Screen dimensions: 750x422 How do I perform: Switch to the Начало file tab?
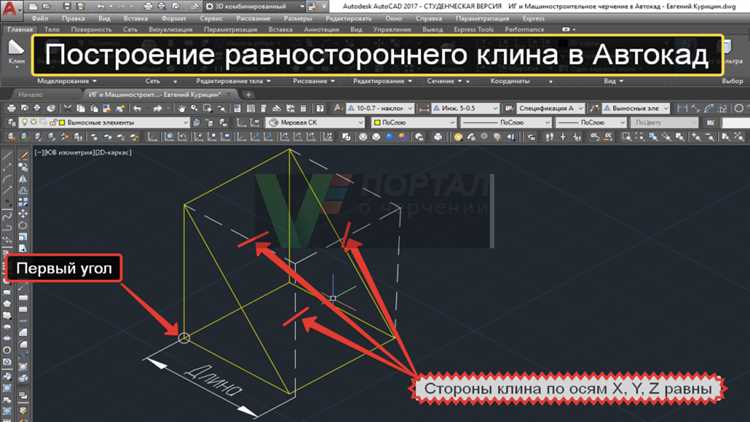(31, 95)
